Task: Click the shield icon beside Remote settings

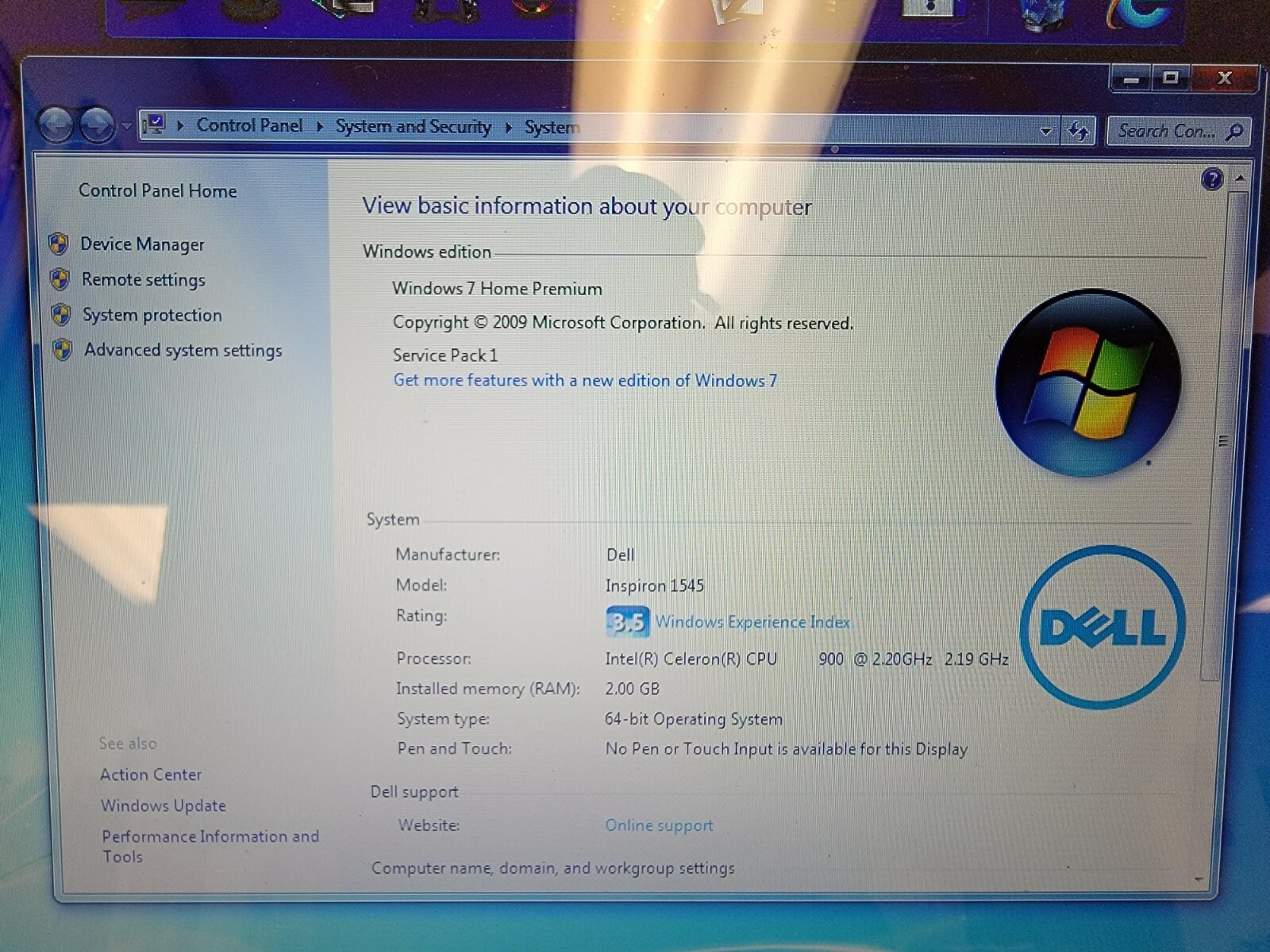Action: point(60,278)
